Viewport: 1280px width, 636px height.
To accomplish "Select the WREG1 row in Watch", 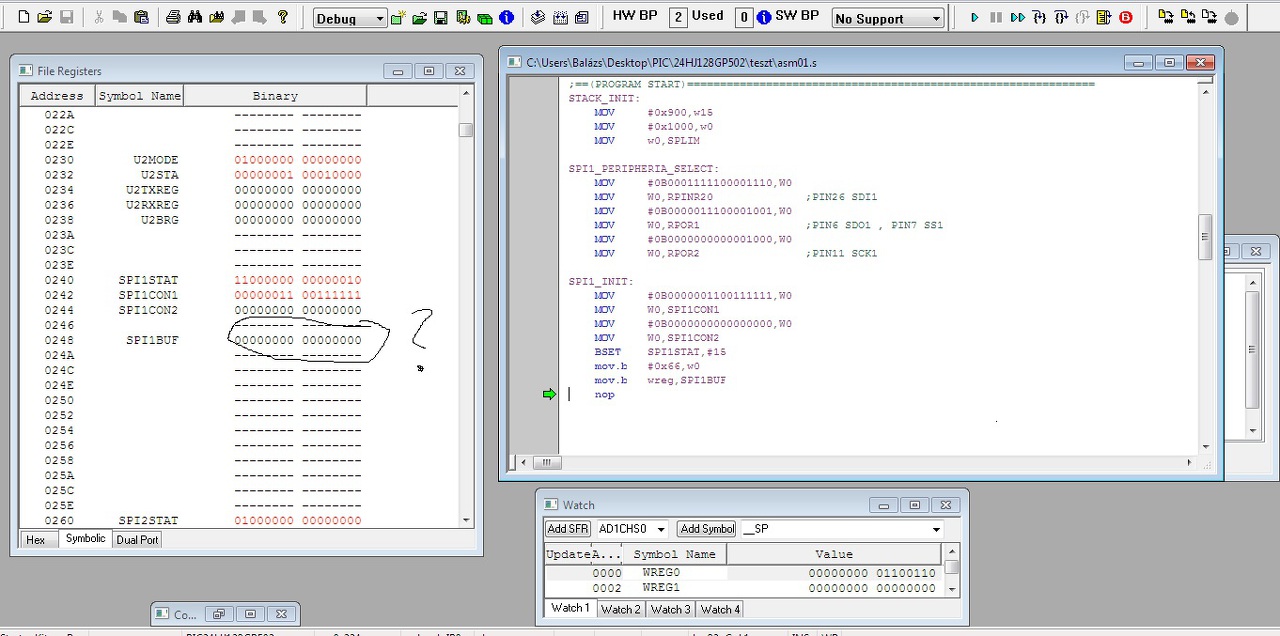I will coord(743,588).
